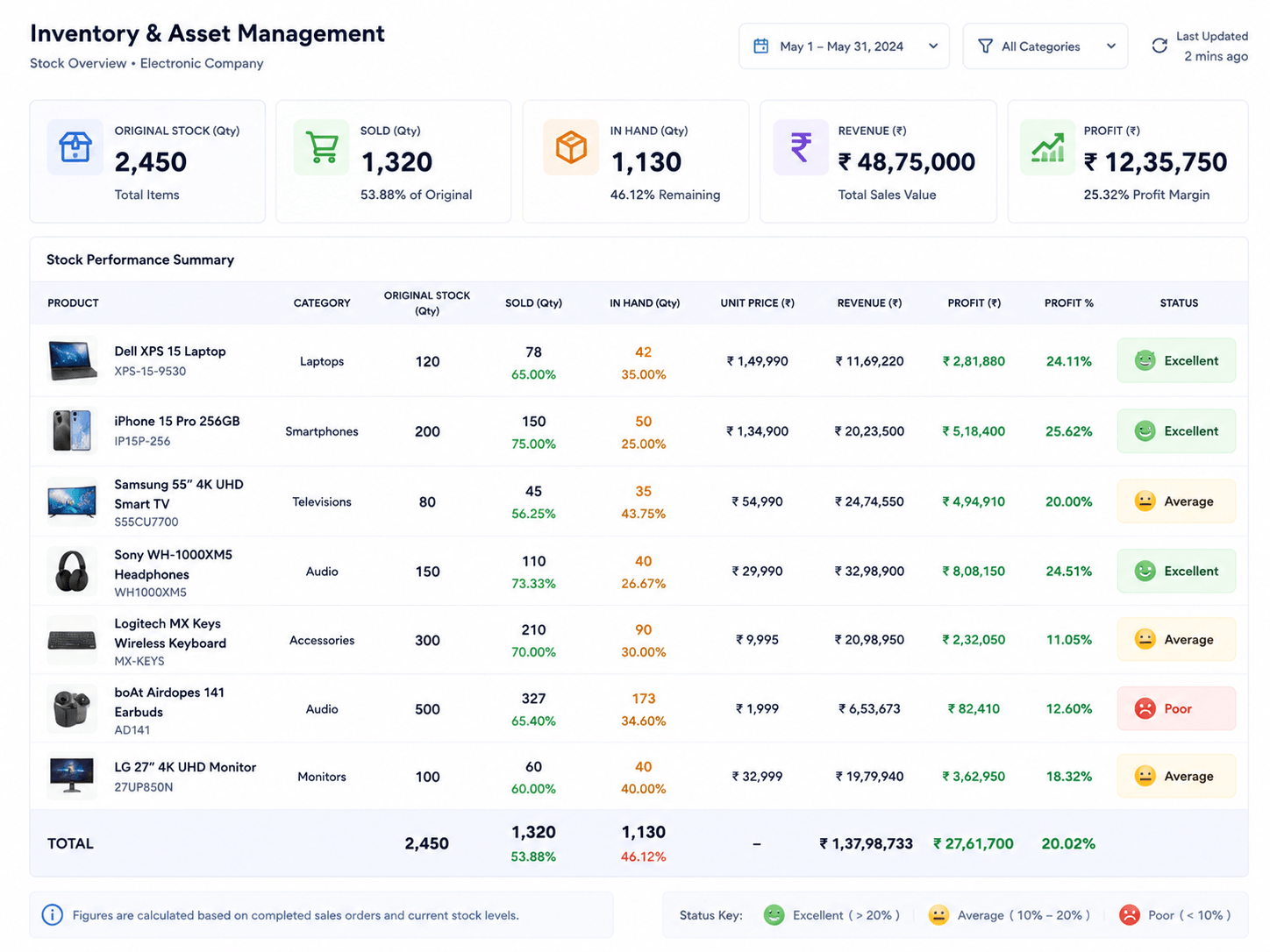This screenshot has width=1270, height=952.
Task: Click Excellent badge for iPhone 15 Pro
Action: click(x=1176, y=430)
